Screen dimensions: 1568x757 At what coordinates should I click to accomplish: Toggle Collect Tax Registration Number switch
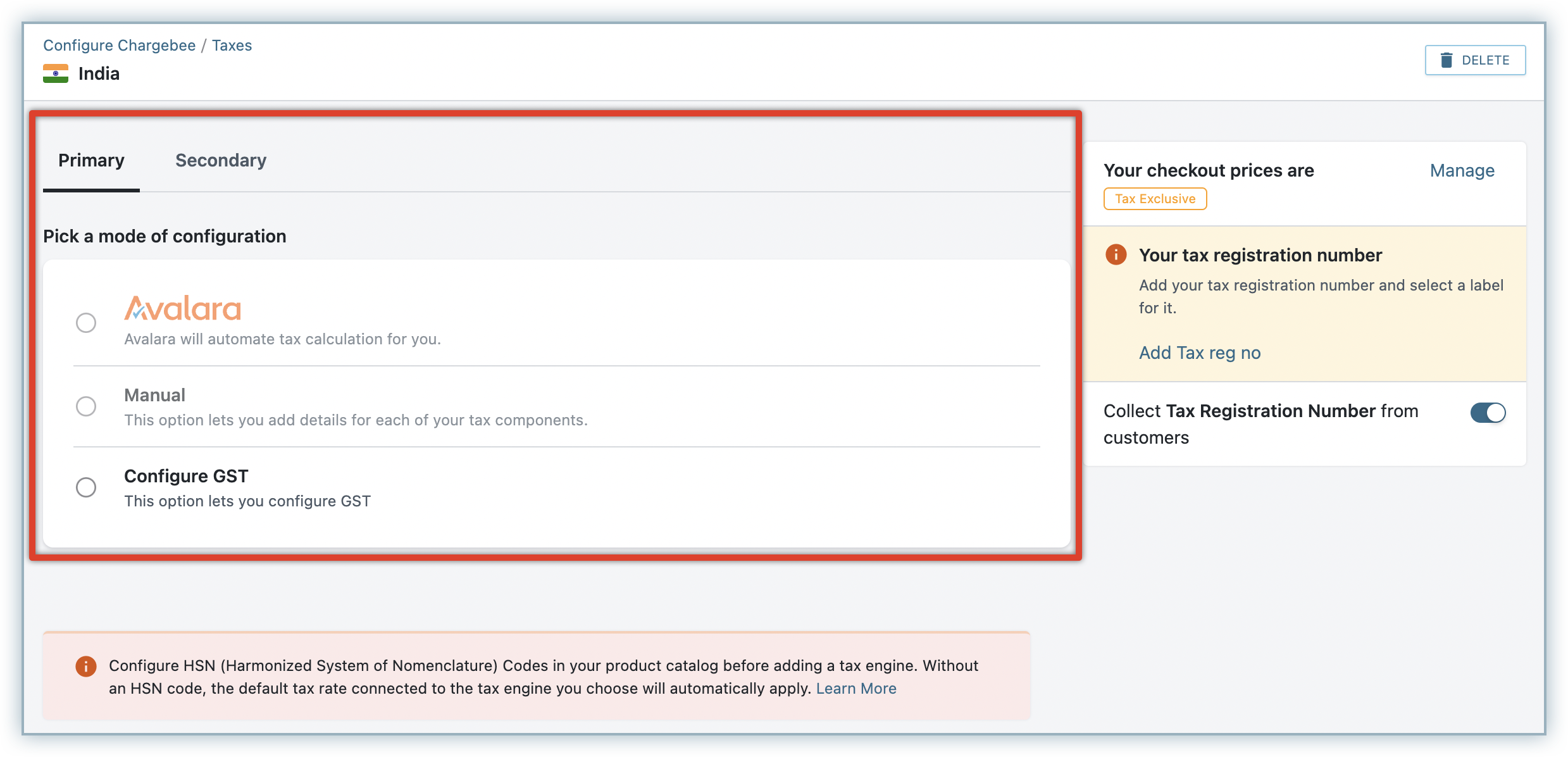[1487, 413]
